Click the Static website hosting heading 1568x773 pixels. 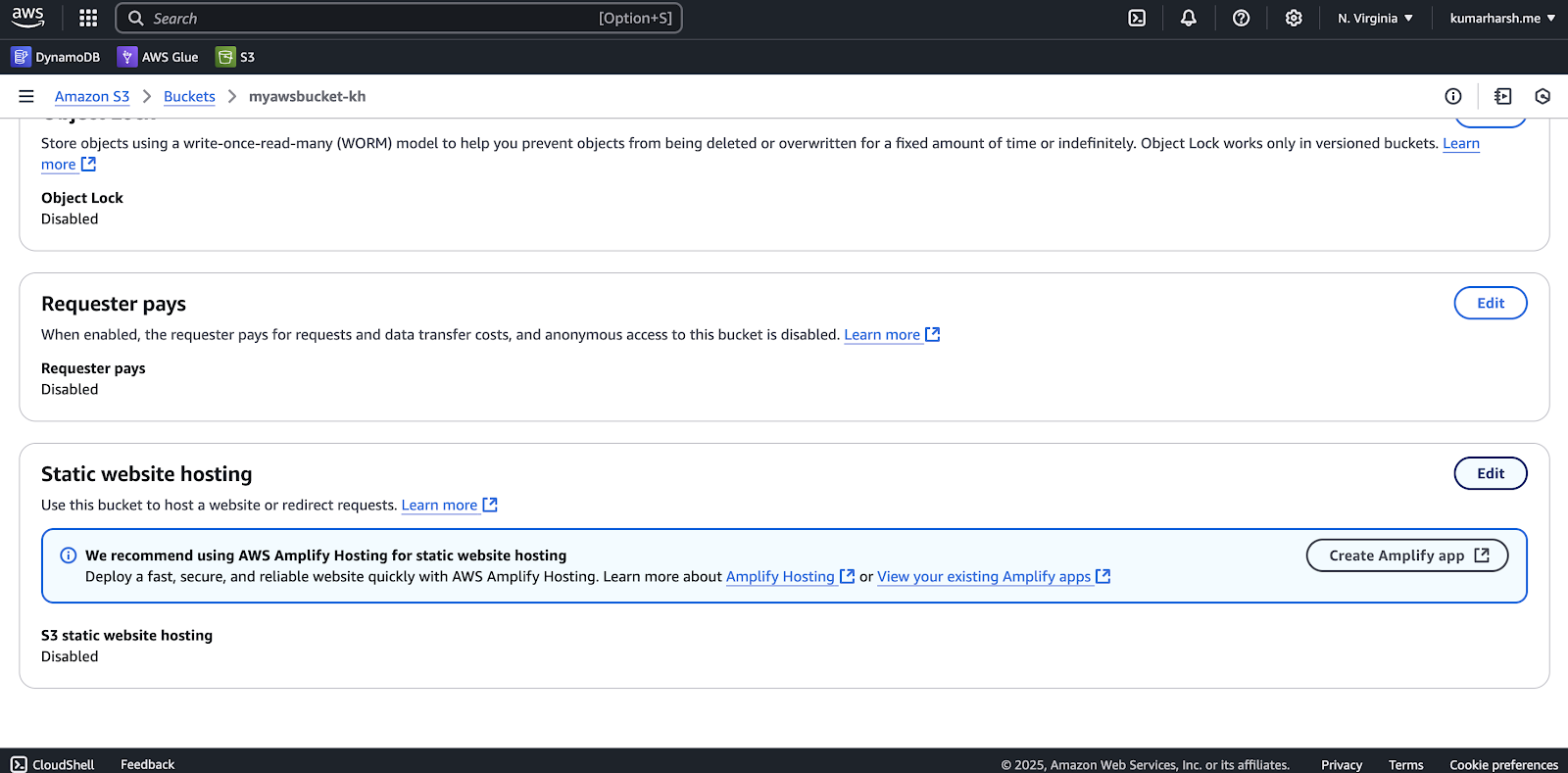click(x=147, y=474)
